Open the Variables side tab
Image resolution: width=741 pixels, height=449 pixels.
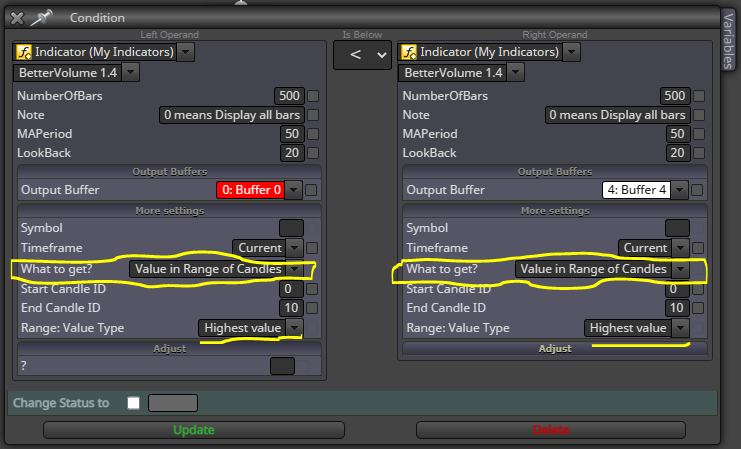click(729, 41)
